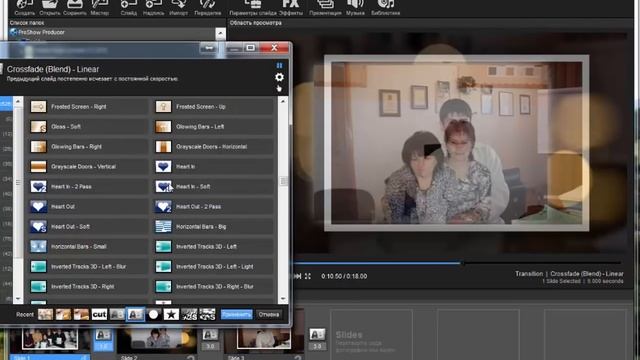640x360 pixels.
Task: Choose Glowing Bars - Left transition
Action: (x=213, y=127)
